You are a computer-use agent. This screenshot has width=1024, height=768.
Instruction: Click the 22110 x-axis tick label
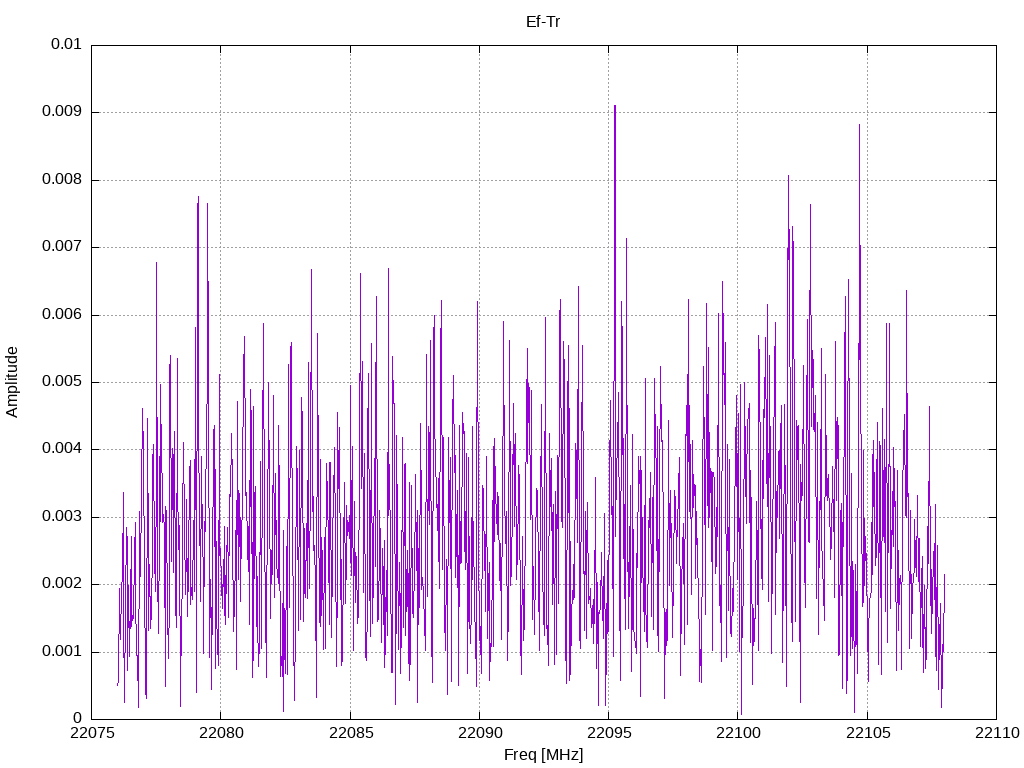click(x=997, y=733)
